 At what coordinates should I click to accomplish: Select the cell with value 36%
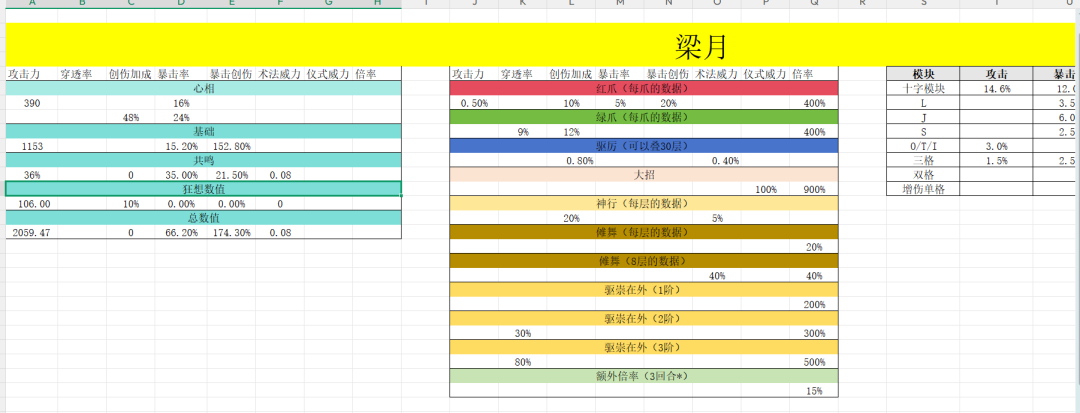tap(32, 175)
